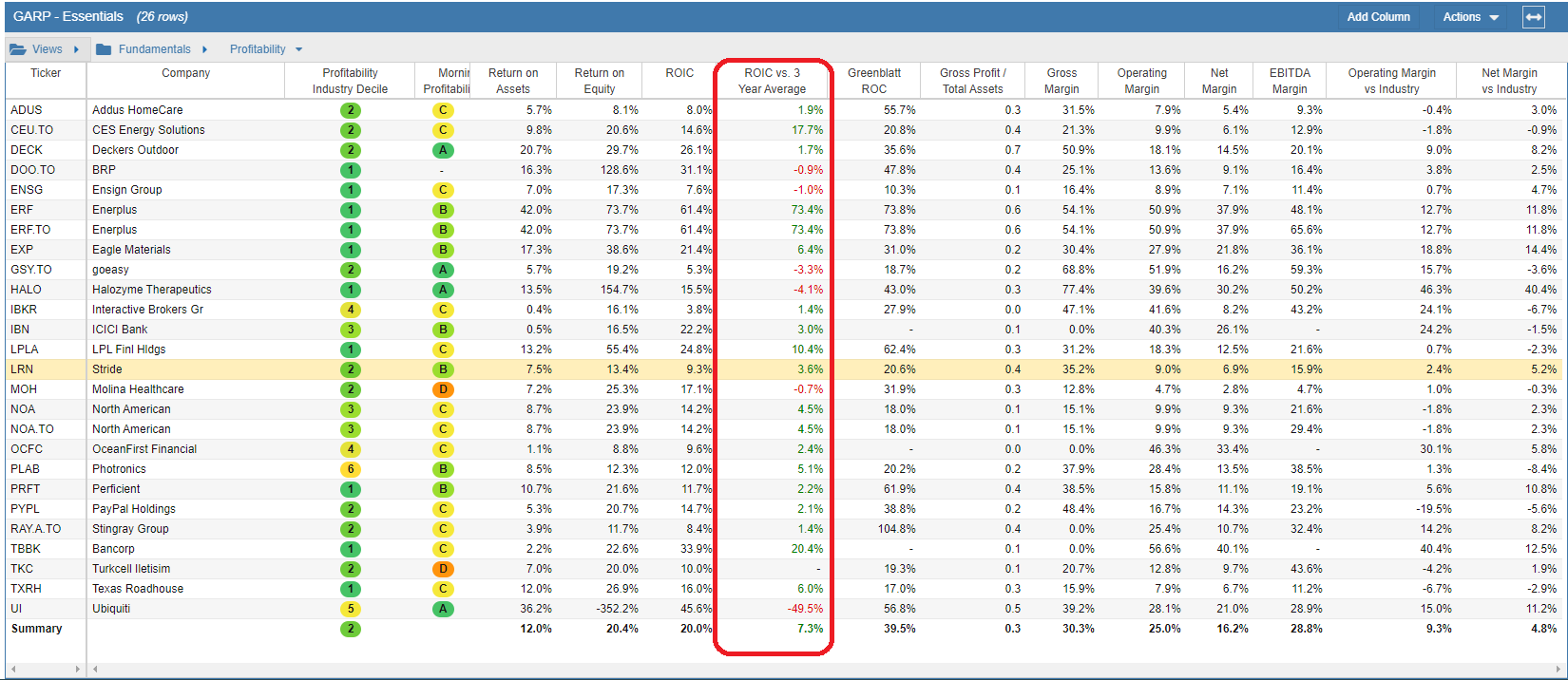1568x680 pixels.
Task: Click the 104.8% Greenblatt ROC for RAY.A.TO
Action: coord(897,529)
